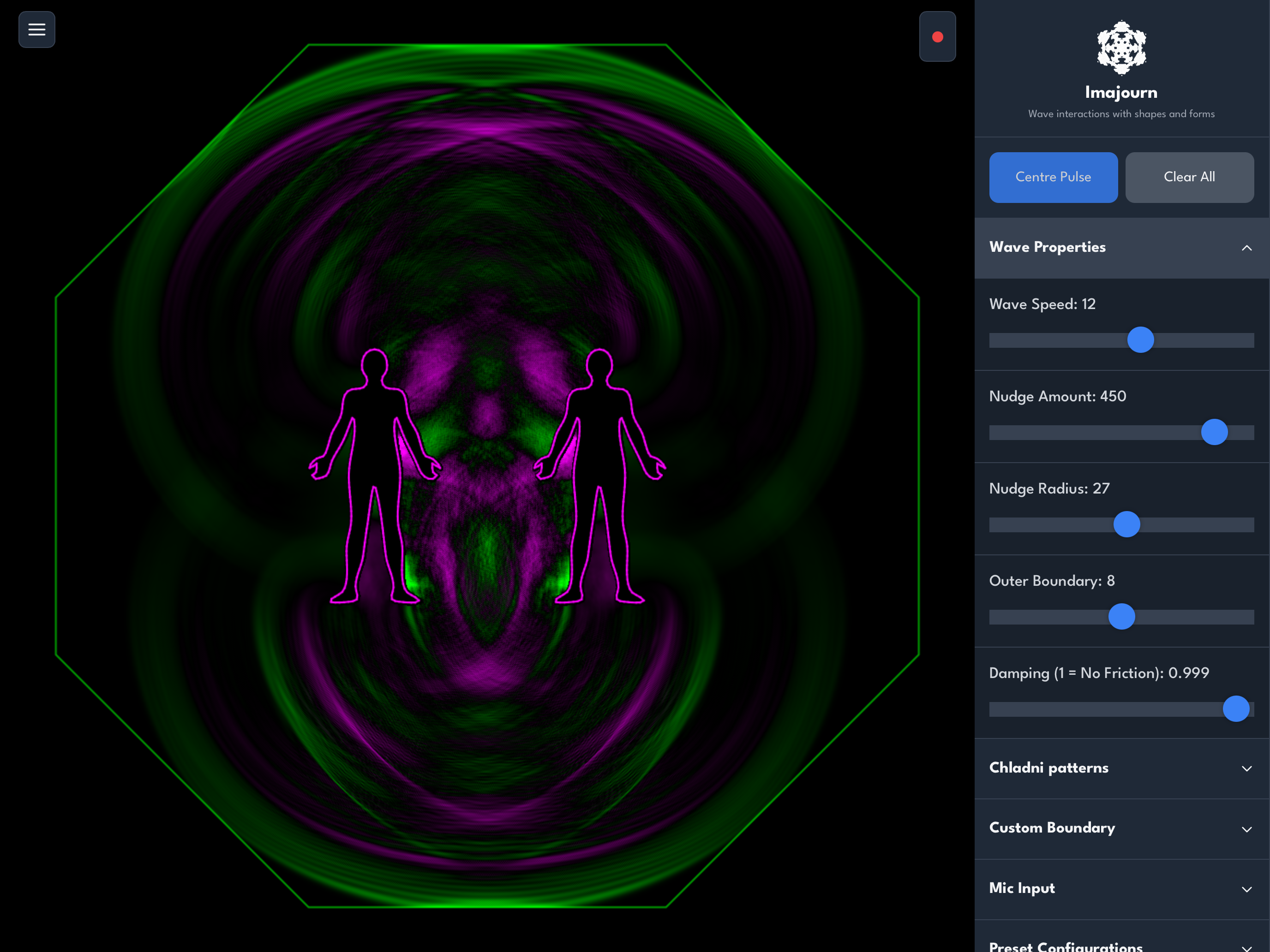1270x952 pixels.
Task: Expand the Custom Boundary section
Action: 1246,829
